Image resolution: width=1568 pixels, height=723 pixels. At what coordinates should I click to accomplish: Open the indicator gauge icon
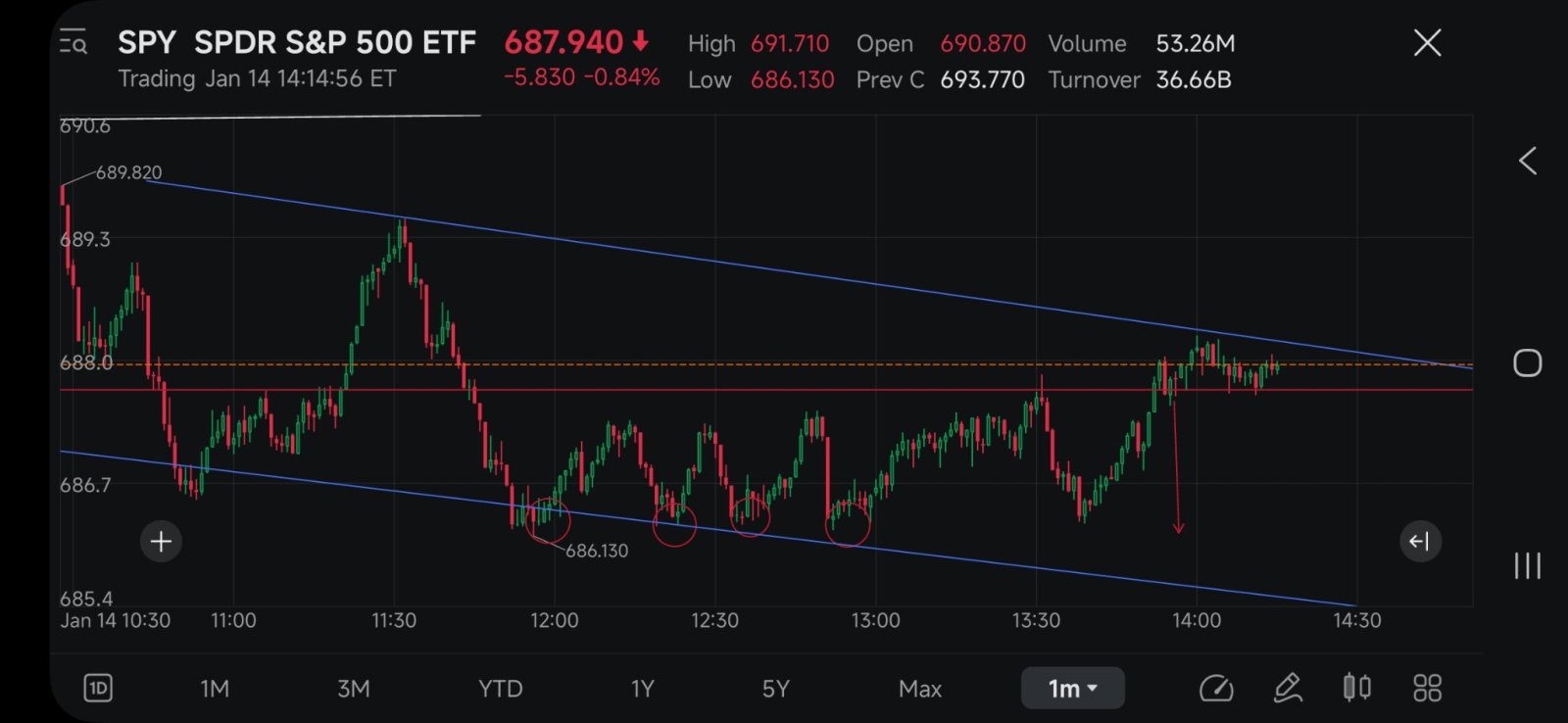click(1216, 689)
